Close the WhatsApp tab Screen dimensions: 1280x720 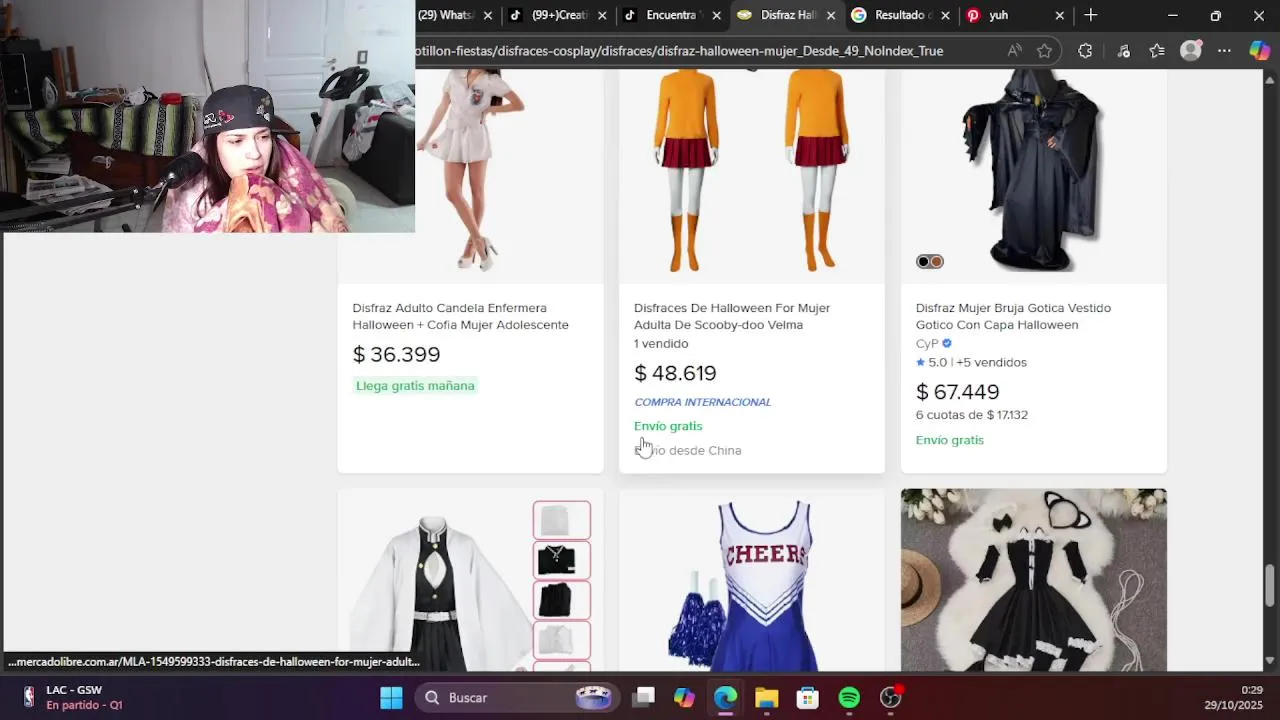tap(488, 15)
